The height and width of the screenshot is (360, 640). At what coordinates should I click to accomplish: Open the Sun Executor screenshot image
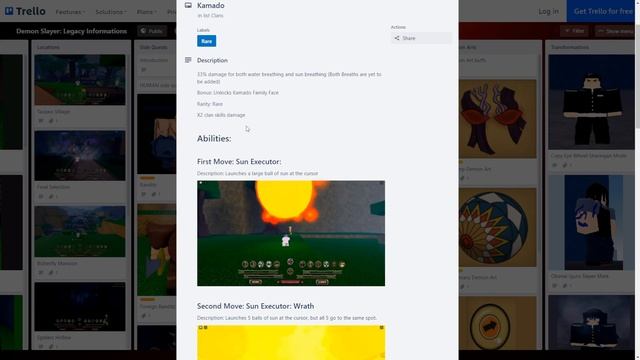[291, 233]
